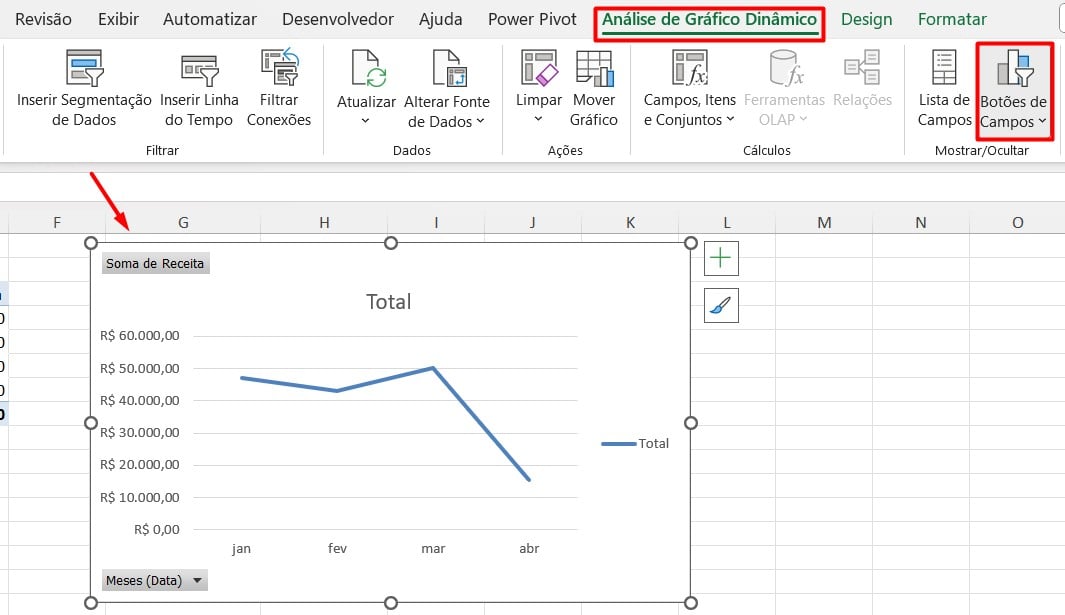Click the Soma de Receita field button
1065x615 pixels.
click(155, 264)
